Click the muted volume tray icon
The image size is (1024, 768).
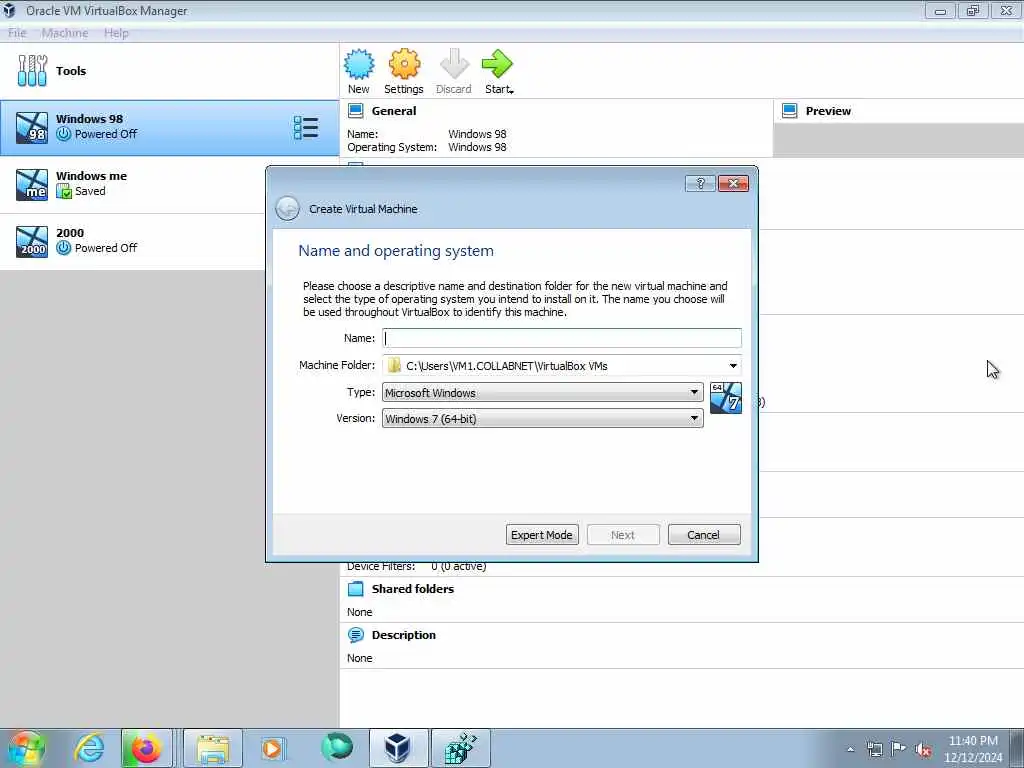click(x=923, y=749)
